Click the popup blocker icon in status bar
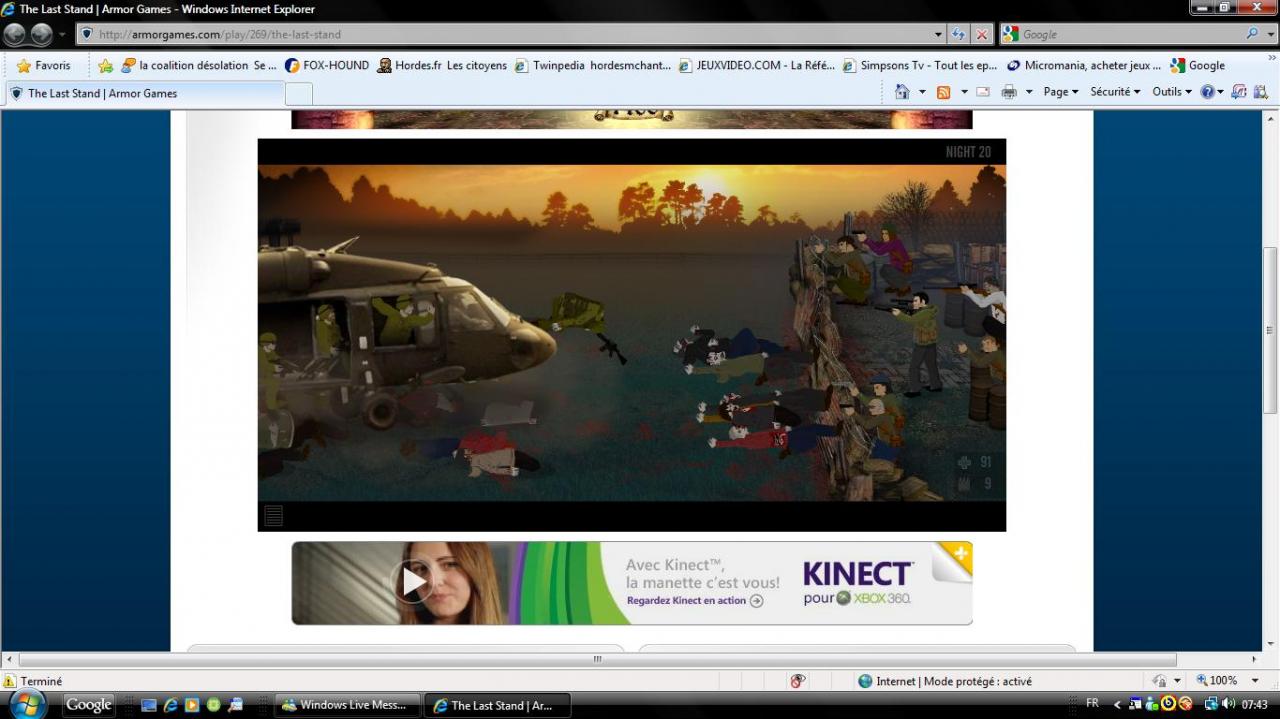 [797, 681]
